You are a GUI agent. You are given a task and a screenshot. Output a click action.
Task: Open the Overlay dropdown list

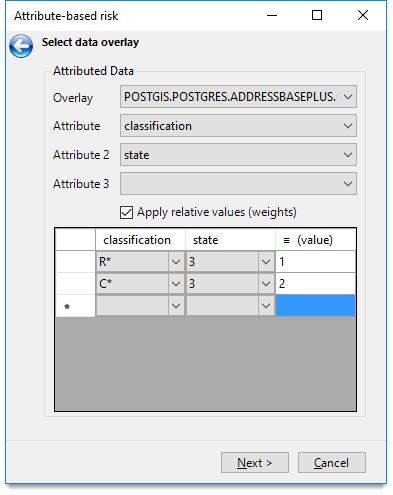click(238, 97)
